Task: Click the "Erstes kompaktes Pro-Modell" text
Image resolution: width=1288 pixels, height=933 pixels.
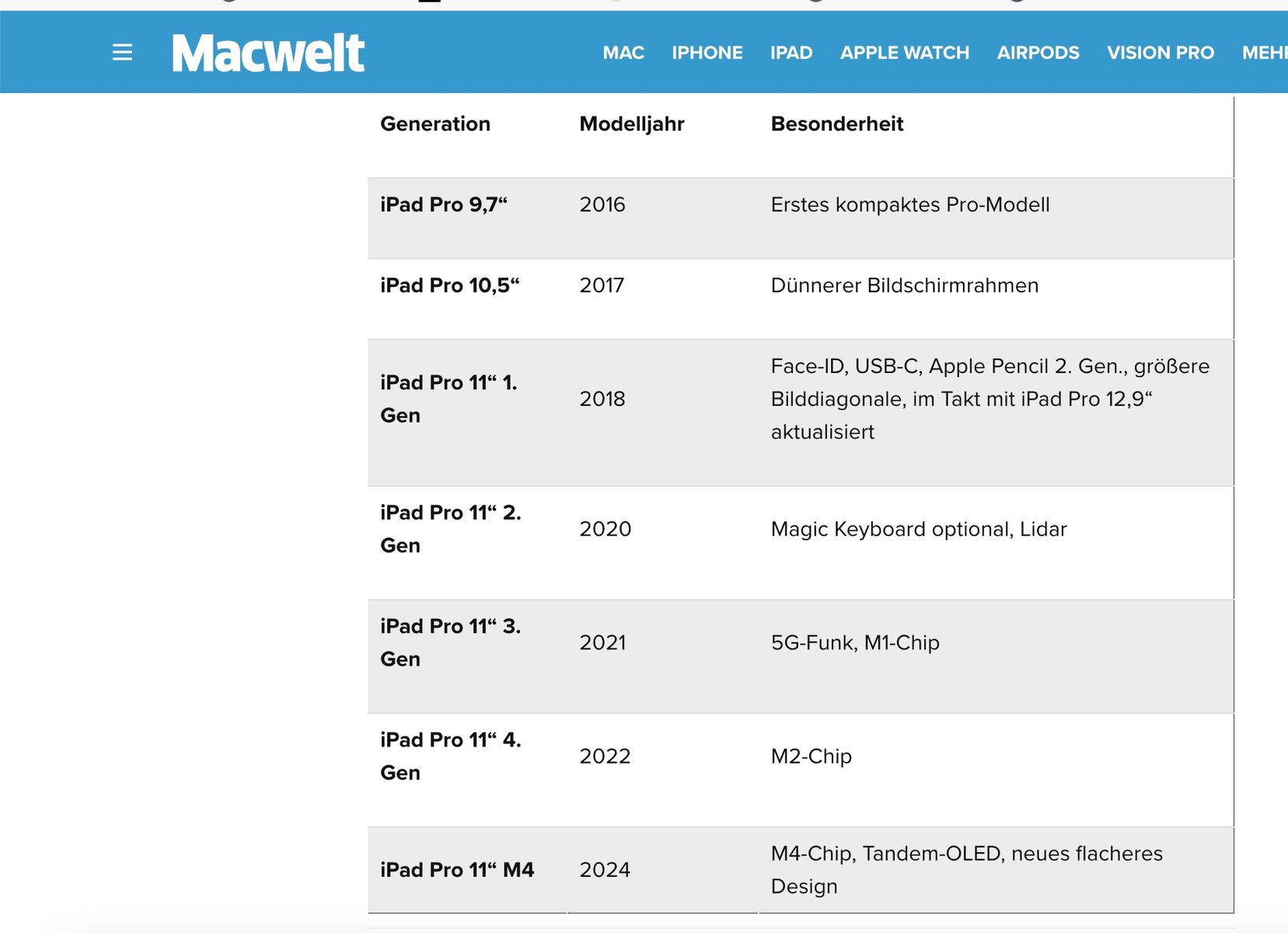Action: pos(910,204)
